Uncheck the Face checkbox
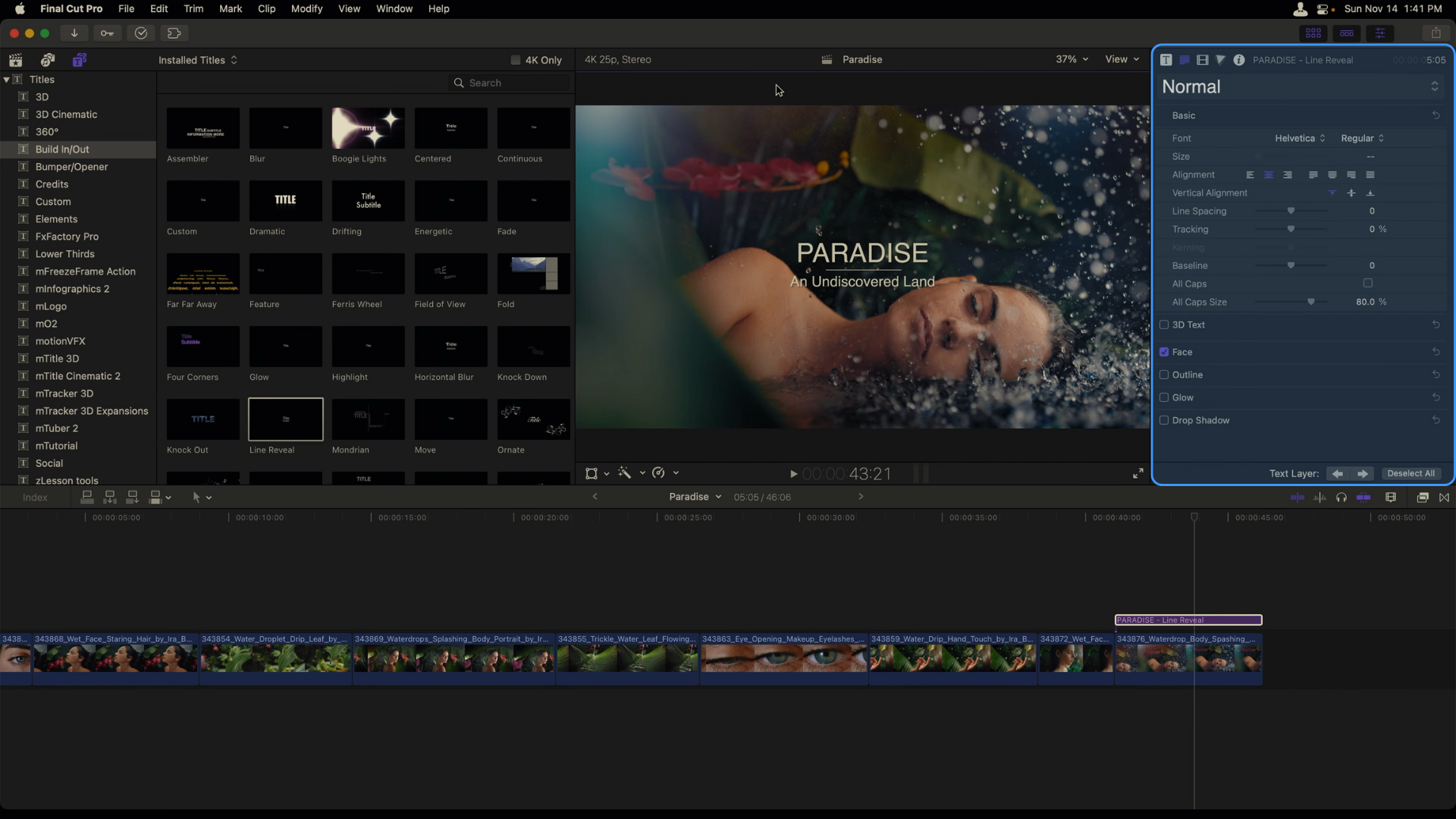 (x=1164, y=352)
